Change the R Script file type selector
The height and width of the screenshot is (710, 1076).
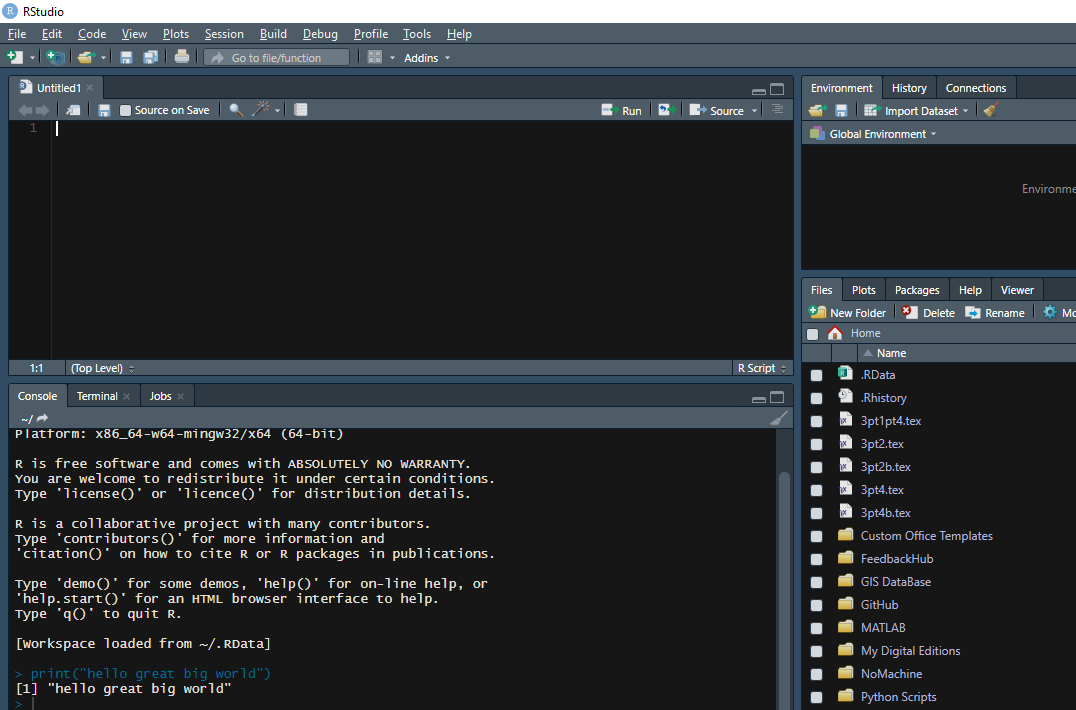click(762, 368)
